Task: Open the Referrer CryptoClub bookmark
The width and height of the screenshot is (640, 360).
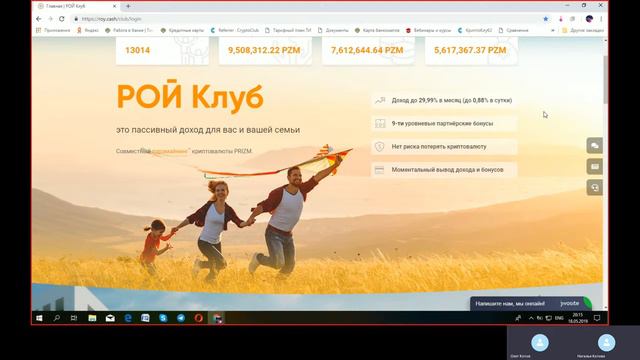Action: coord(235,30)
